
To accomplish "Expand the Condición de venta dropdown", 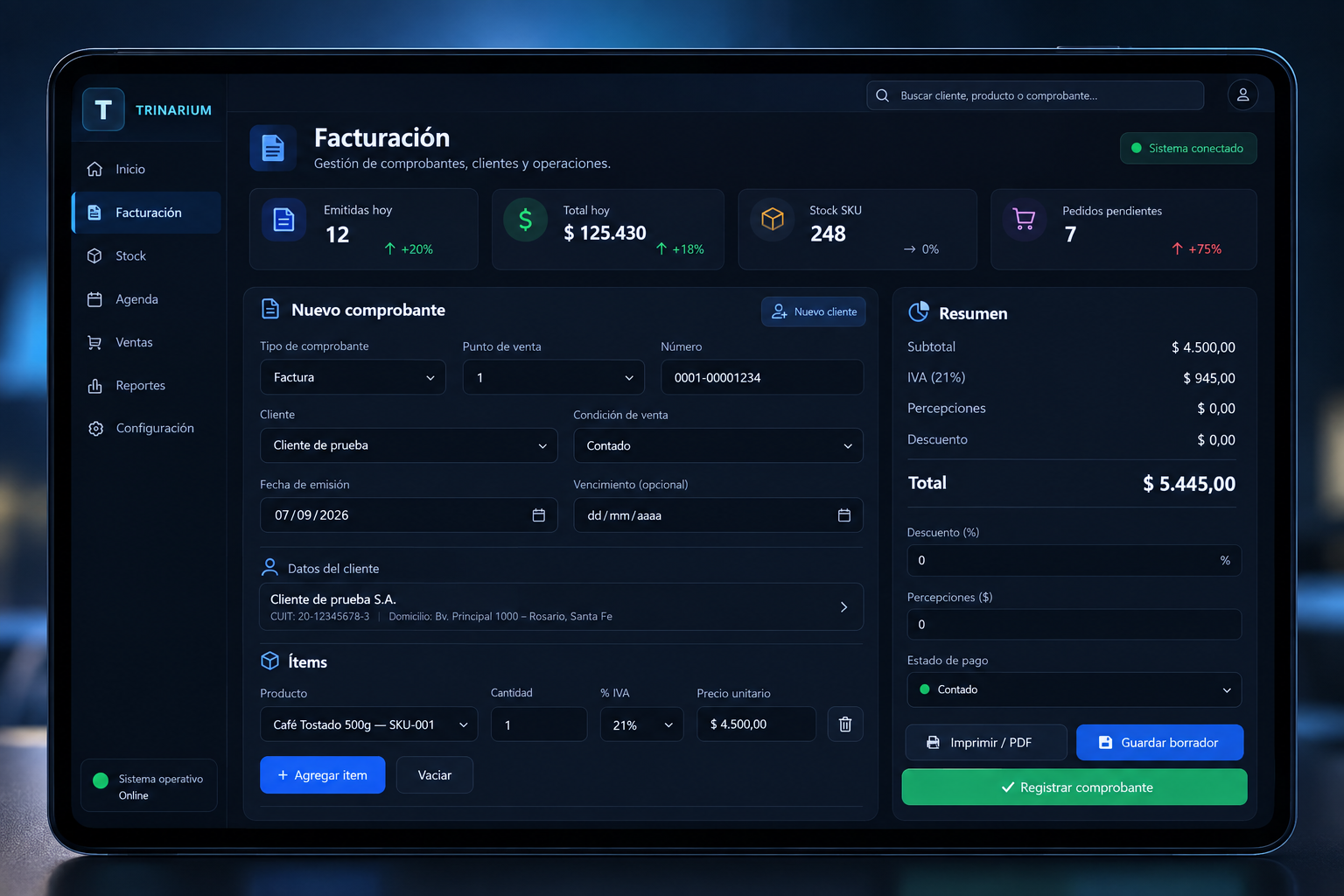I will (x=718, y=445).
